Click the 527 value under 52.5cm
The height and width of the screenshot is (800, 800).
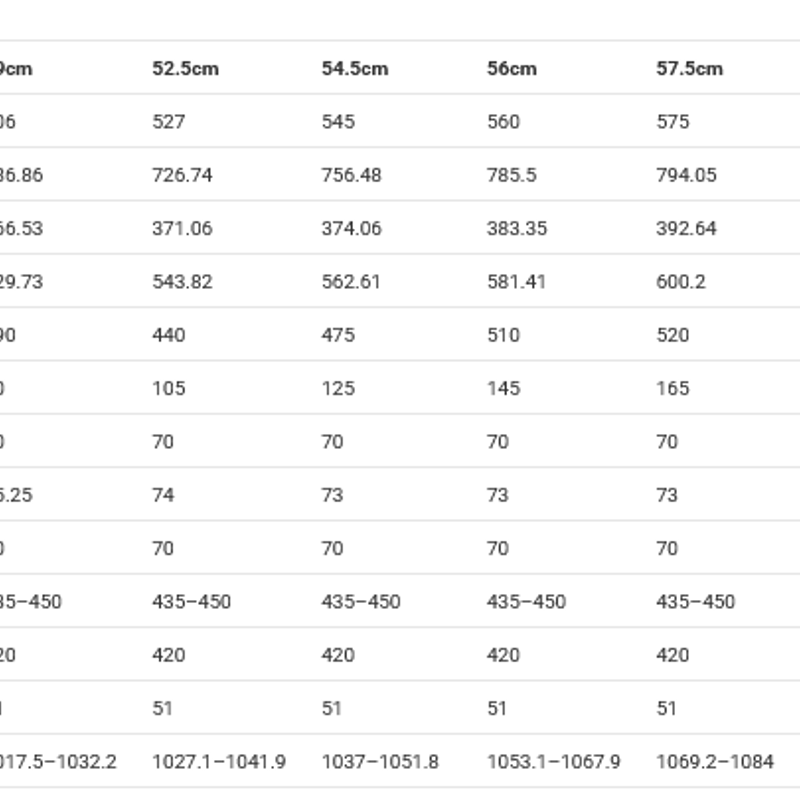[x=168, y=122]
